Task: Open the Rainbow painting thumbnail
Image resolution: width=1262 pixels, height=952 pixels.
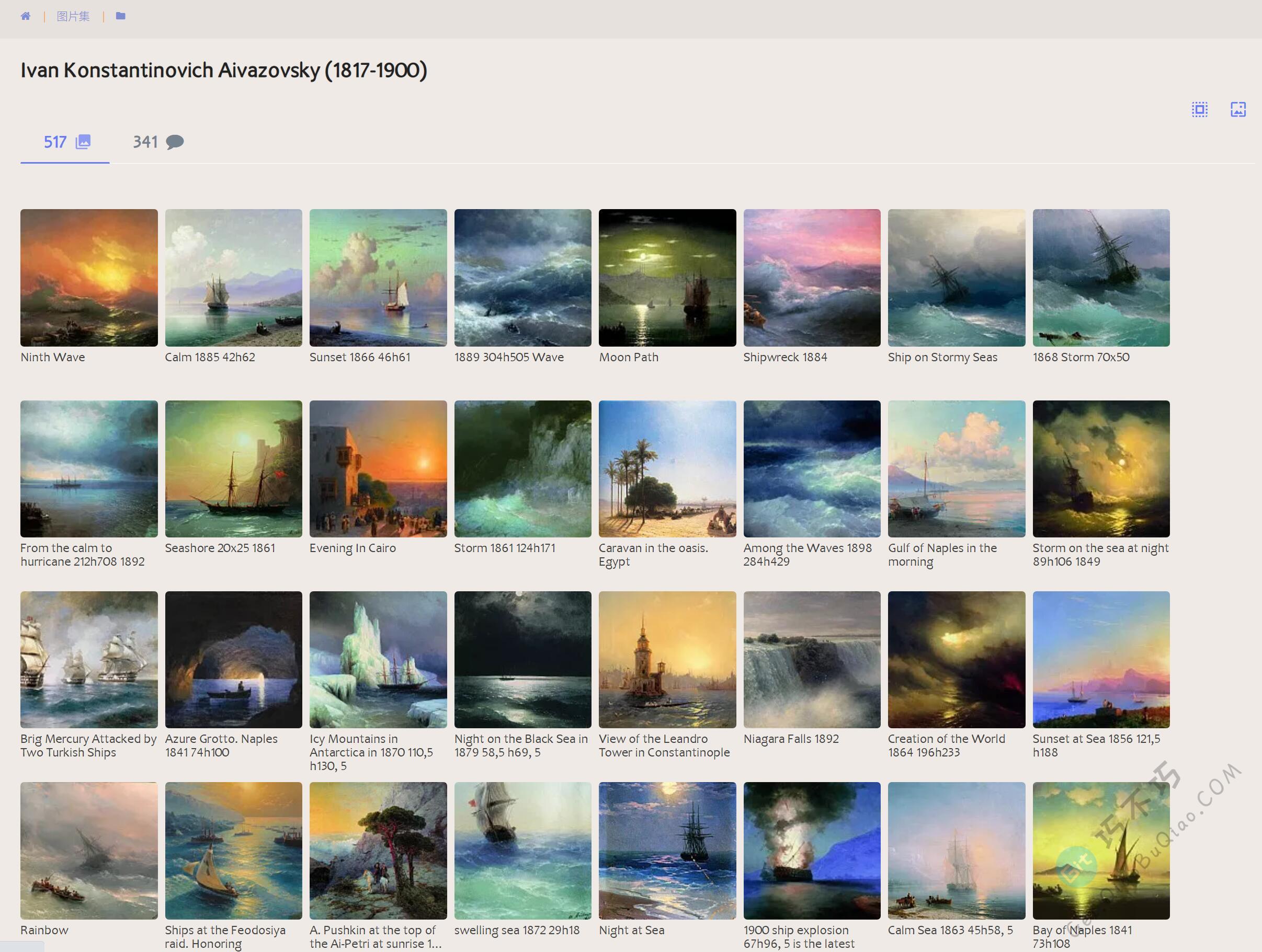Action: pos(89,851)
